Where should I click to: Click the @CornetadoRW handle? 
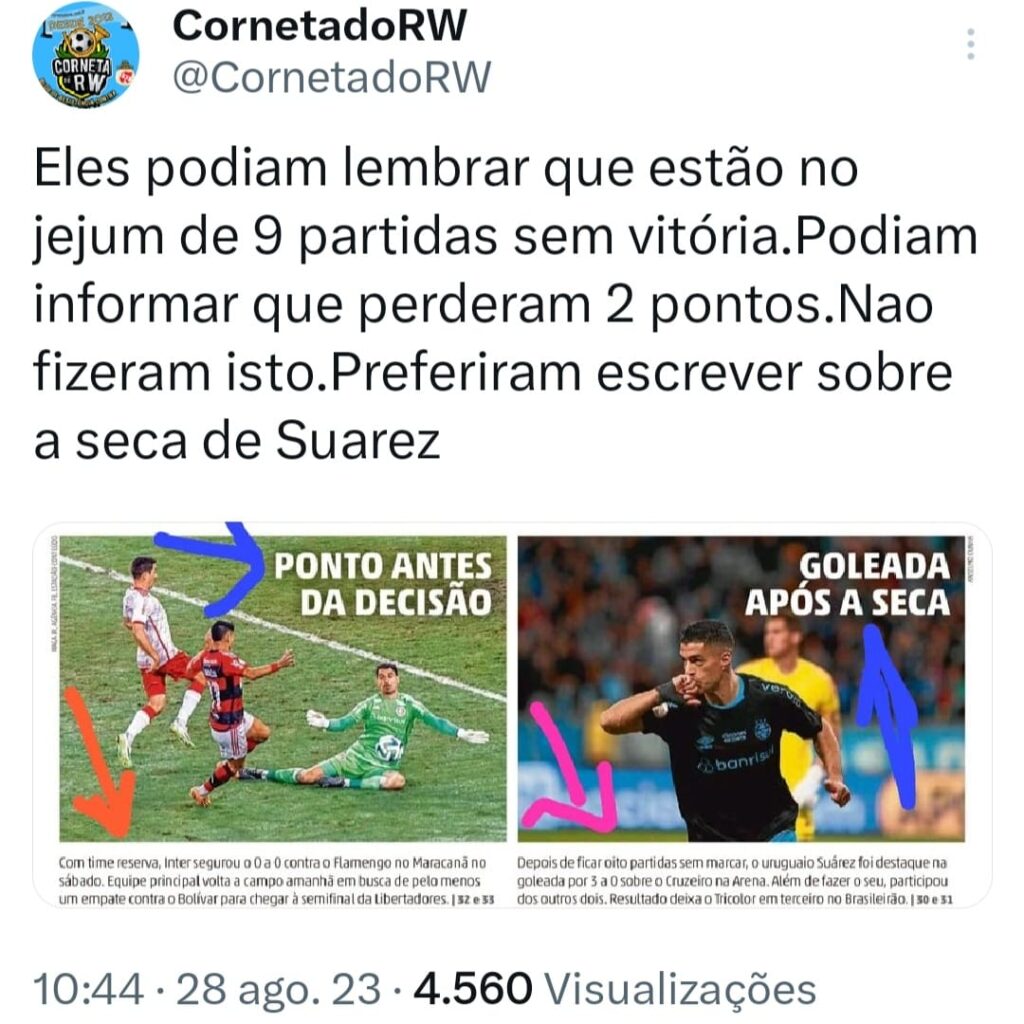(332, 78)
